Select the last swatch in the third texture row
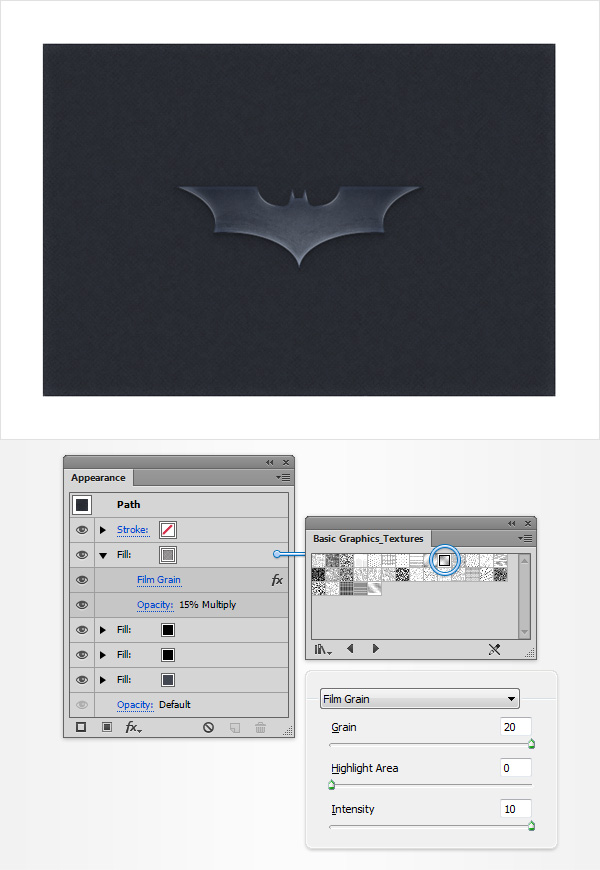 pyautogui.click(x=375, y=588)
